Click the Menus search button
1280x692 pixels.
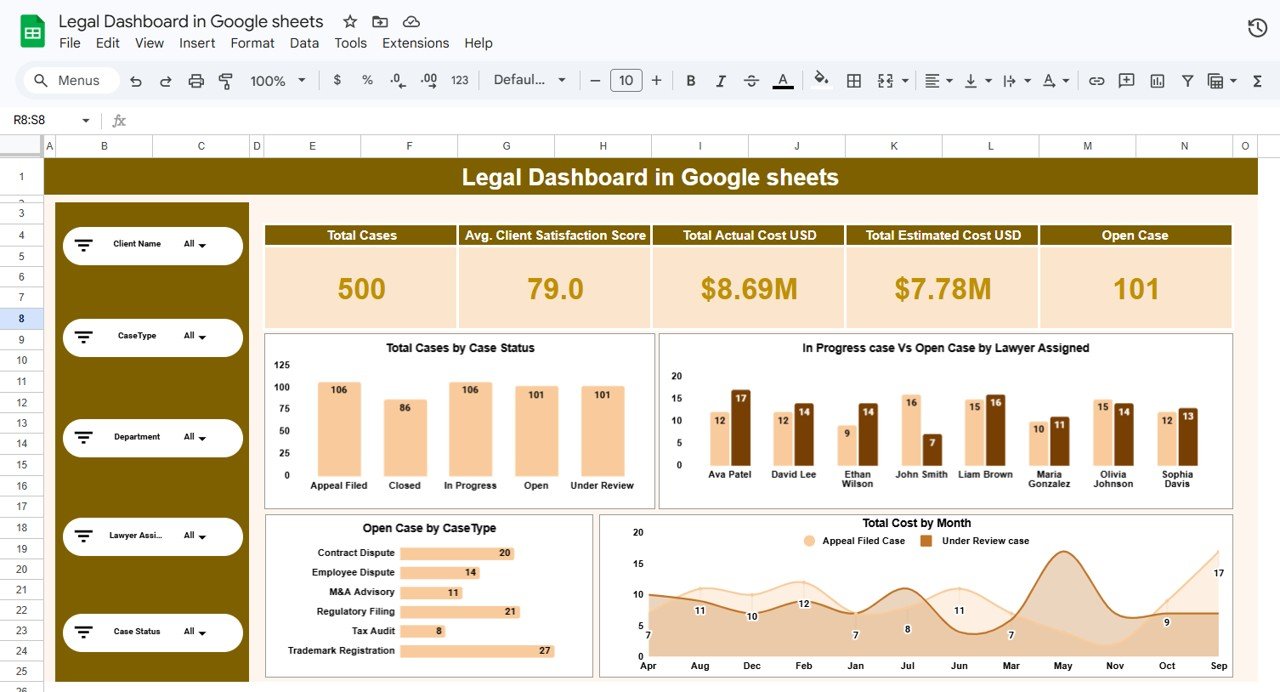(x=68, y=80)
